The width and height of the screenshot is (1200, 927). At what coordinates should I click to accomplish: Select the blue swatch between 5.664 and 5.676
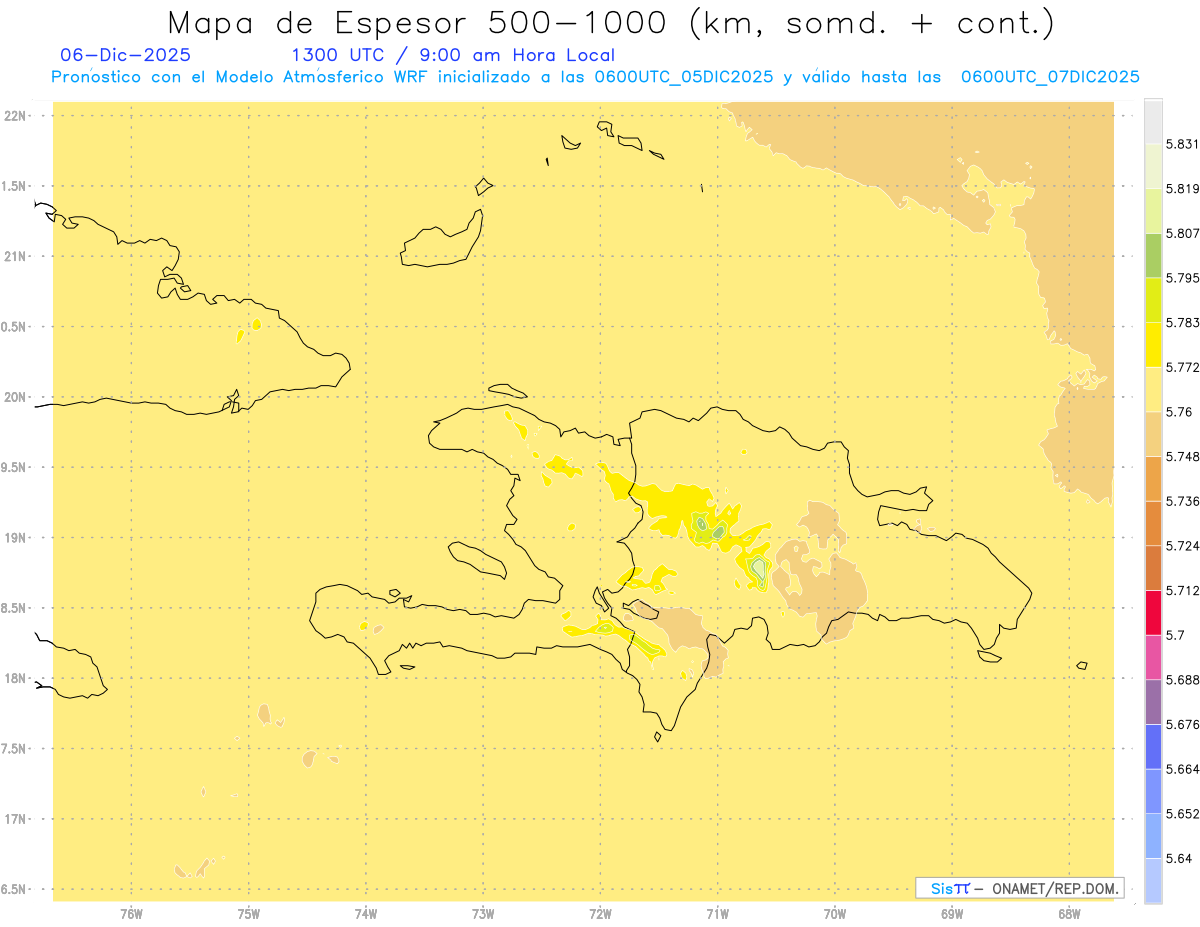[x=1153, y=747]
